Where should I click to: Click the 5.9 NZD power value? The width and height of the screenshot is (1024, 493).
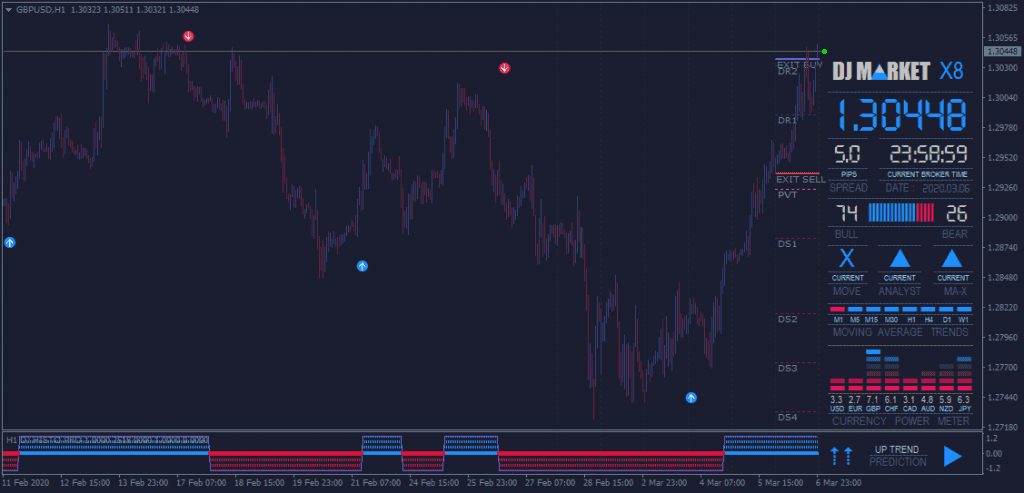[x=946, y=400]
